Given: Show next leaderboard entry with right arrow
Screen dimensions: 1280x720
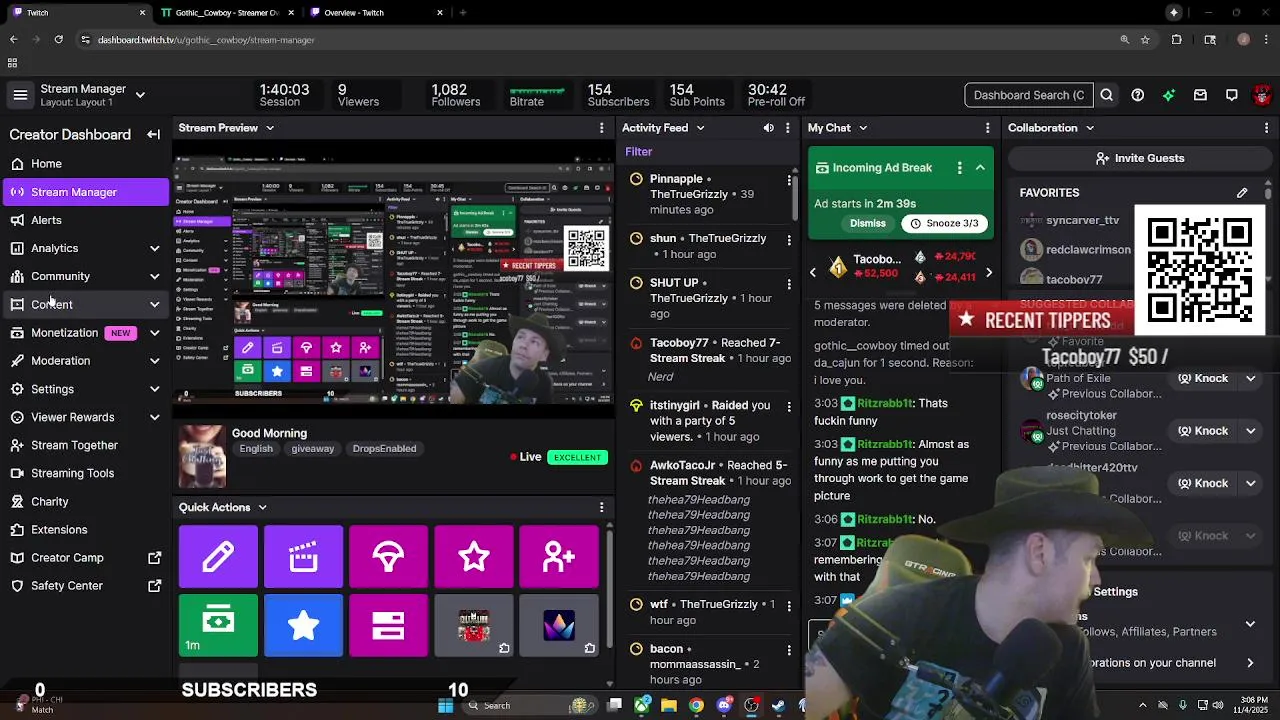Looking at the screenshot, I should coord(988,272).
